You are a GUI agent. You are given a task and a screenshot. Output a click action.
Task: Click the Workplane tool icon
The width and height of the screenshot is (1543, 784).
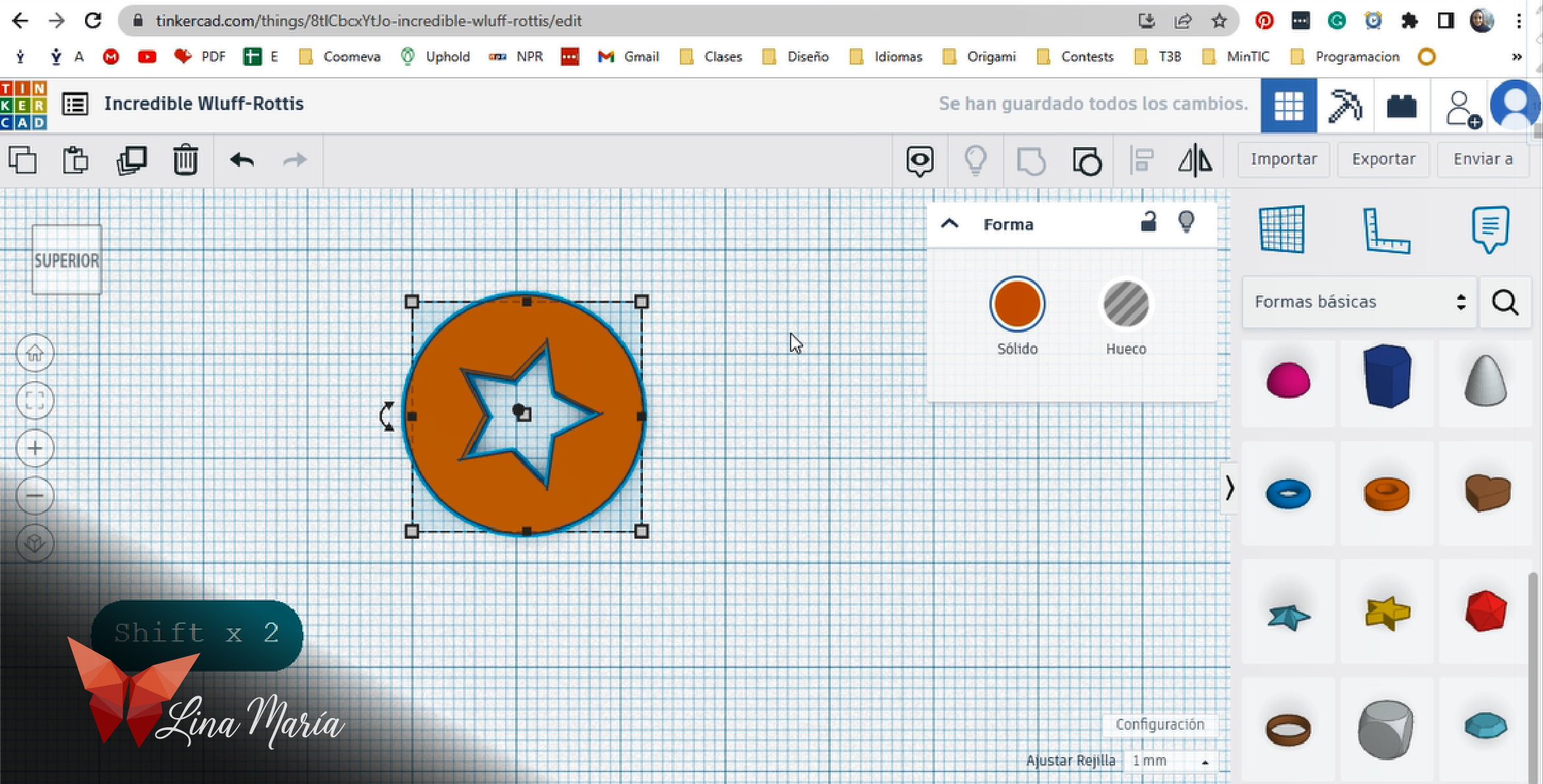[x=1281, y=230]
